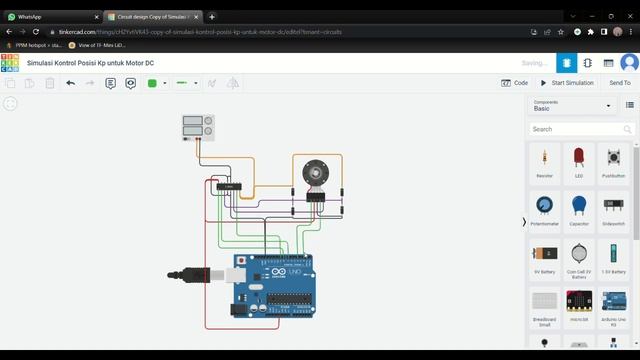640x360 pixels.
Task: Select the Coin Cell 3V Battery component
Action: (x=579, y=260)
